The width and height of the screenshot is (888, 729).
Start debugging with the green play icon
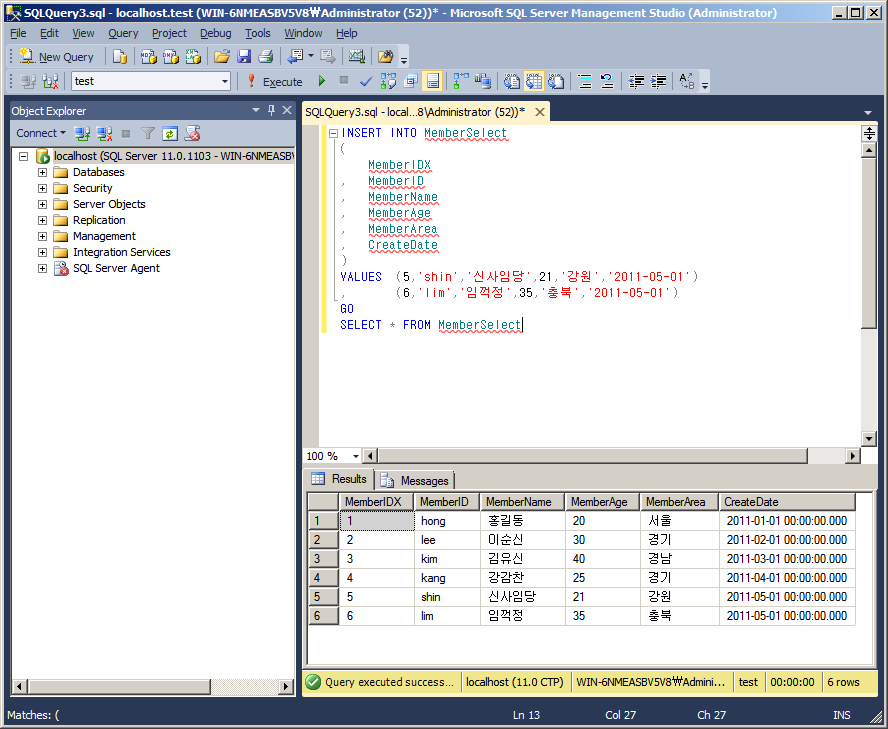tap(322, 82)
